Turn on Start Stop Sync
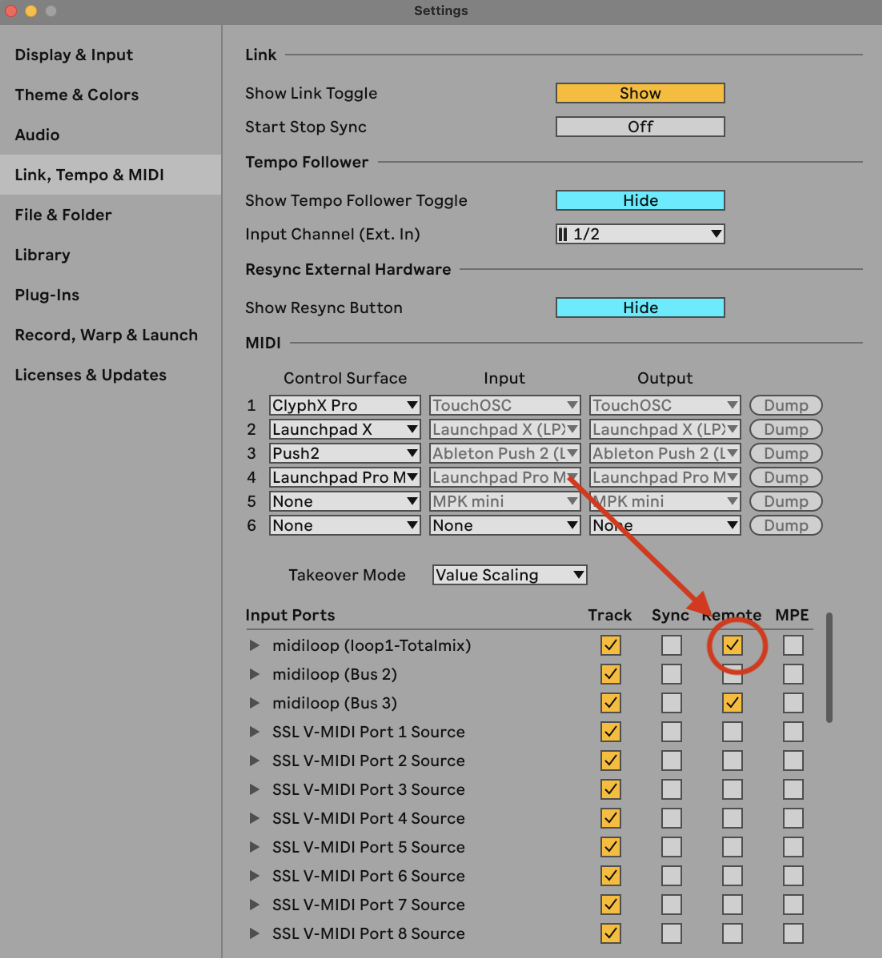The height and width of the screenshot is (958, 882). (x=640, y=127)
